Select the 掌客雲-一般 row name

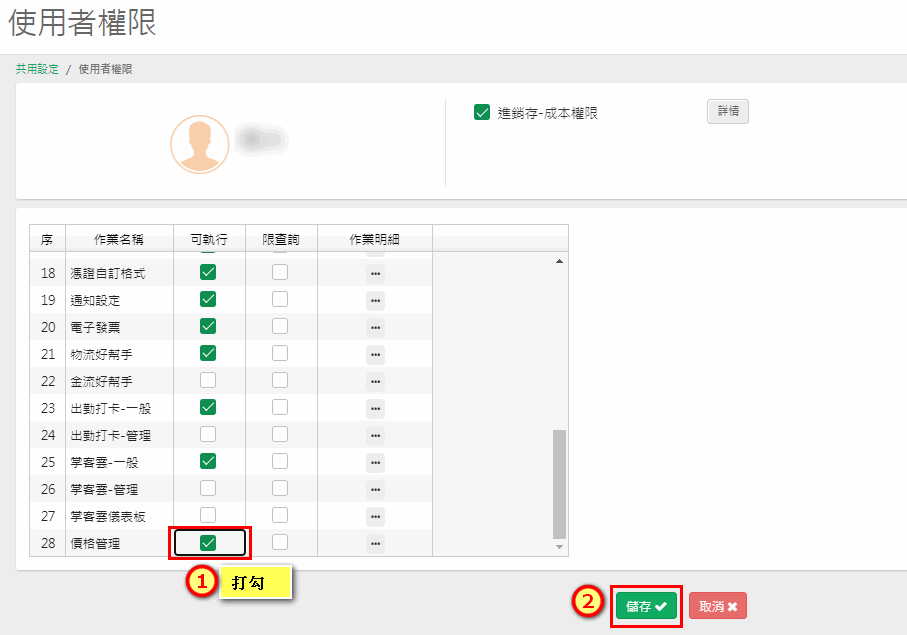[104, 463]
